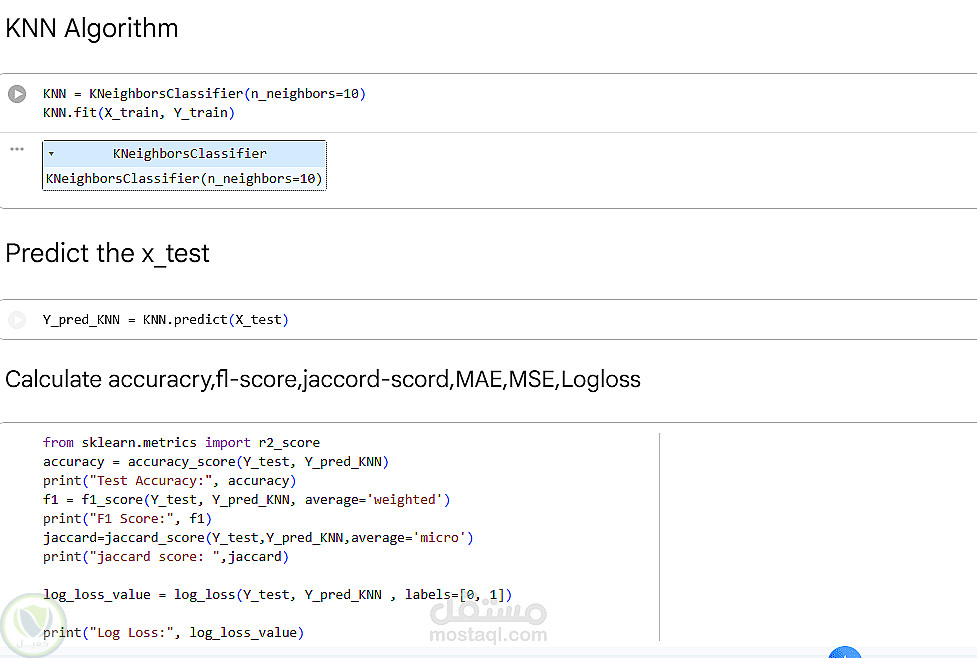Click the Y_pred_KNN predict code line
This screenshot has height=658, width=977.
(165, 320)
